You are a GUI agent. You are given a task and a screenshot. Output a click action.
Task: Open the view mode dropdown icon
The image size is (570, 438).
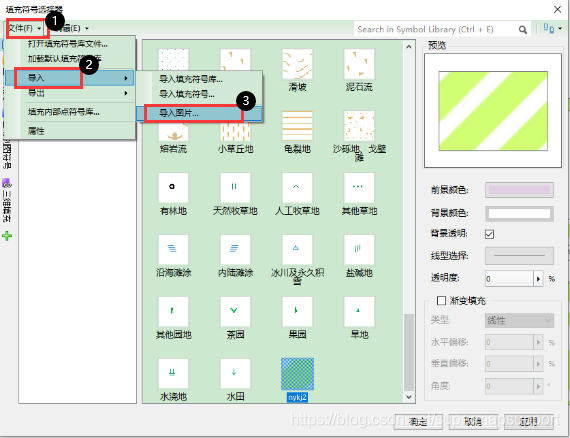552,28
